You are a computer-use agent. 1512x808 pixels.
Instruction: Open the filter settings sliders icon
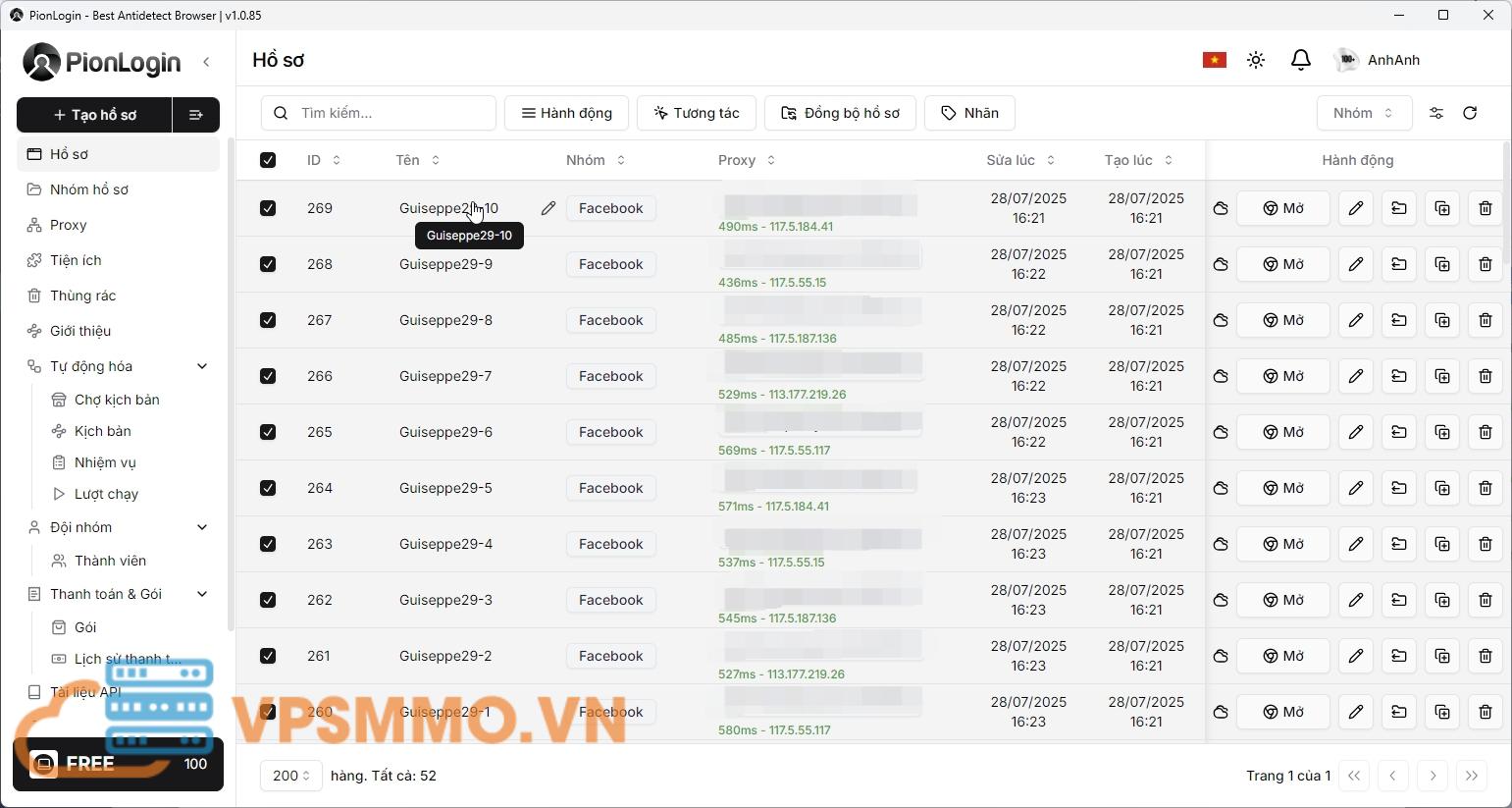click(x=1436, y=113)
